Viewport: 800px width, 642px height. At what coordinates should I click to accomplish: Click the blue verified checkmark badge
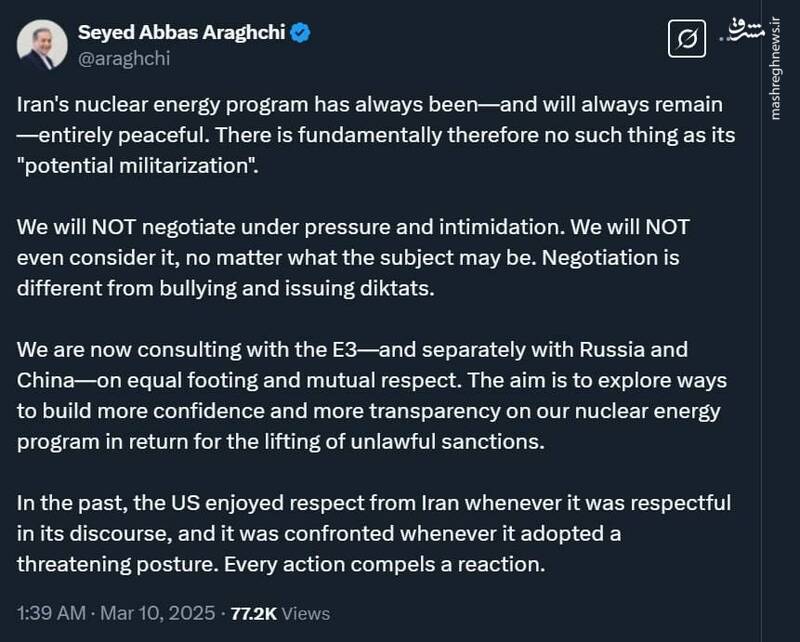pyautogui.click(x=301, y=32)
